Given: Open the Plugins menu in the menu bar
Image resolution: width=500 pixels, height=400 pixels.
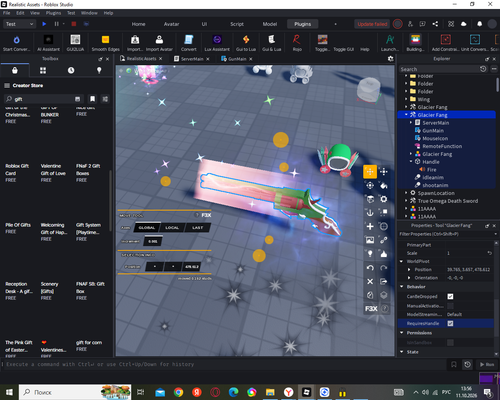Looking at the screenshot, I should (x=53, y=13).
